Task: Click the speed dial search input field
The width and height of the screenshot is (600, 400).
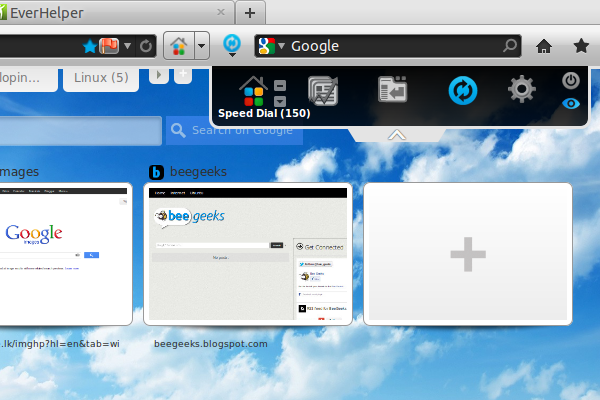Action: click(x=81, y=131)
